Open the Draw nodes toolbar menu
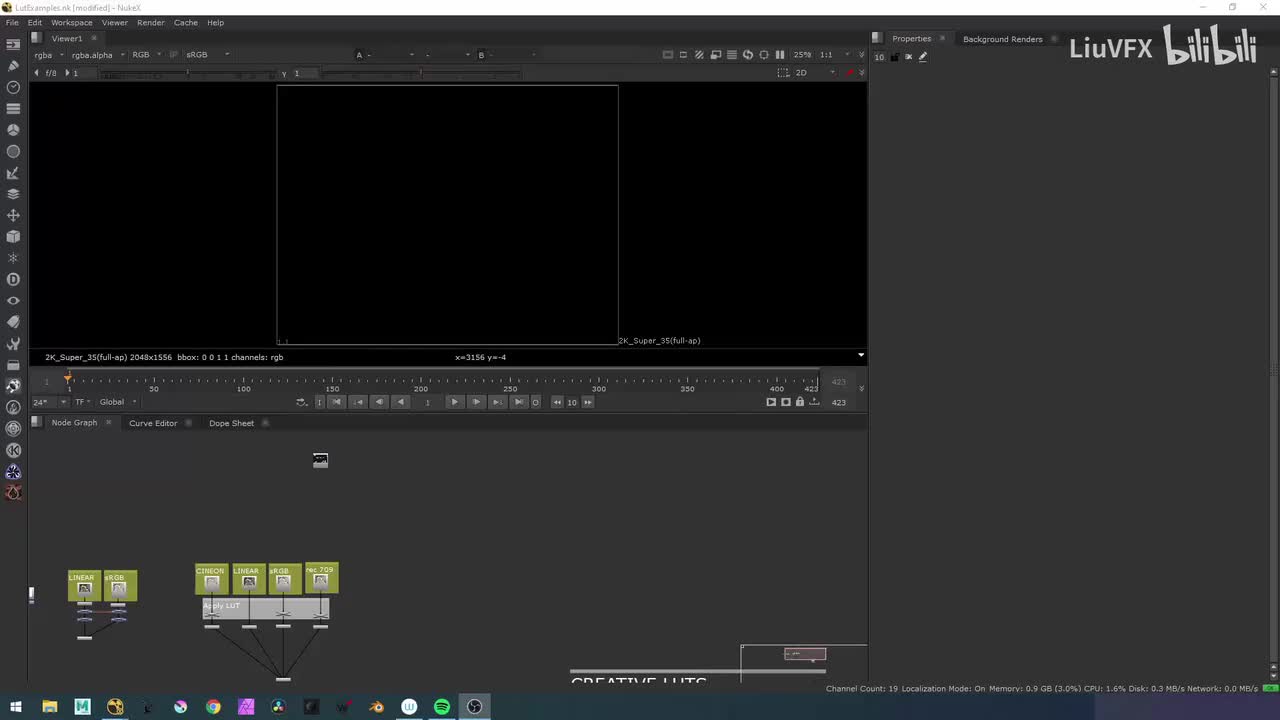Screen dimensions: 1280x720 pos(13,65)
